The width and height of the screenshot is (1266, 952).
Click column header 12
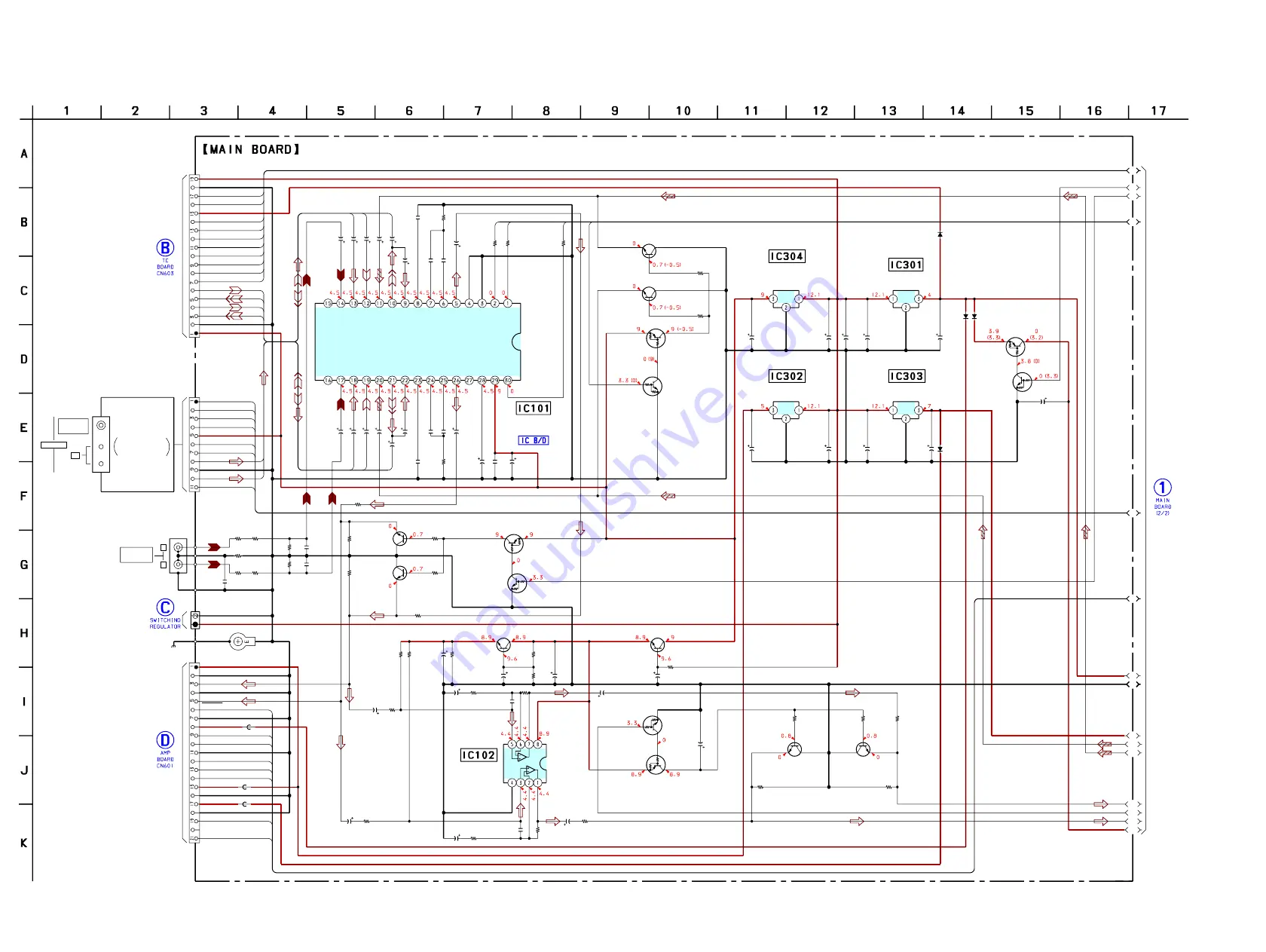tap(821, 111)
